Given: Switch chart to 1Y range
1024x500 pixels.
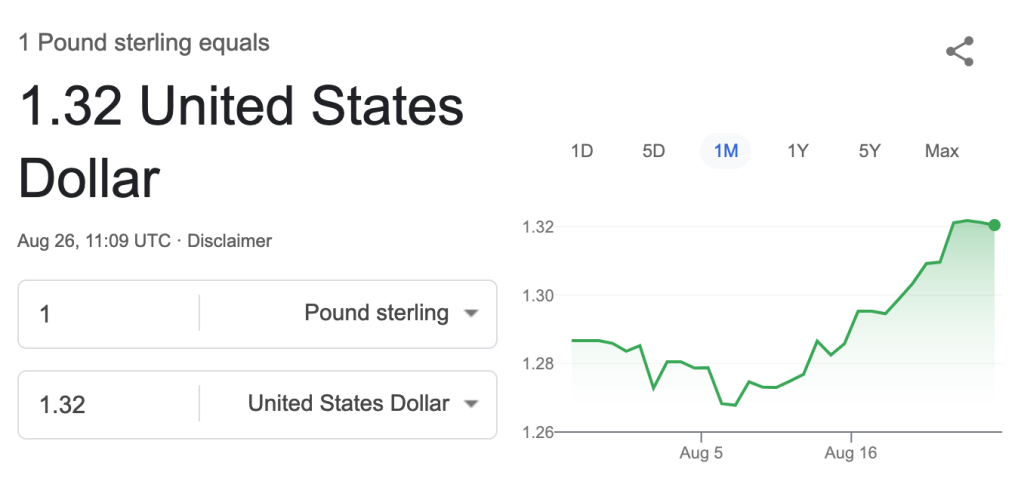Looking at the screenshot, I should coord(797,151).
